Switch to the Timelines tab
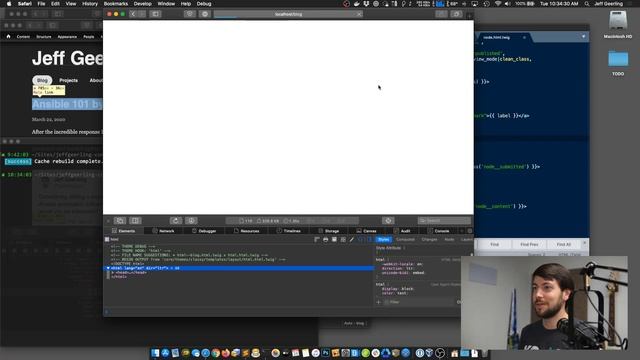The width and height of the screenshot is (640, 360). click(x=288, y=231)
